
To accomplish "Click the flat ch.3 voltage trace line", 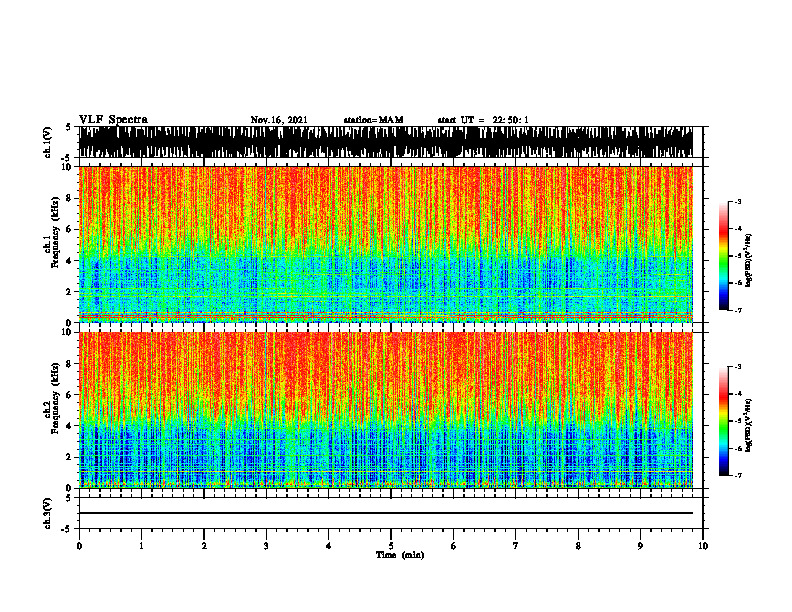I will (x=385, y=513).
